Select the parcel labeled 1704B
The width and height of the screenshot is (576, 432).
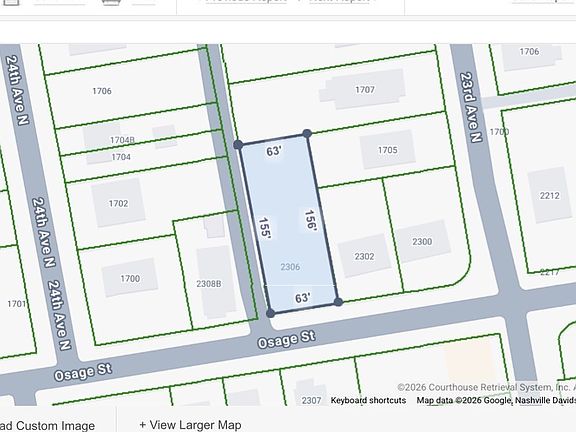pyautogui.click(x=122, y=140)
